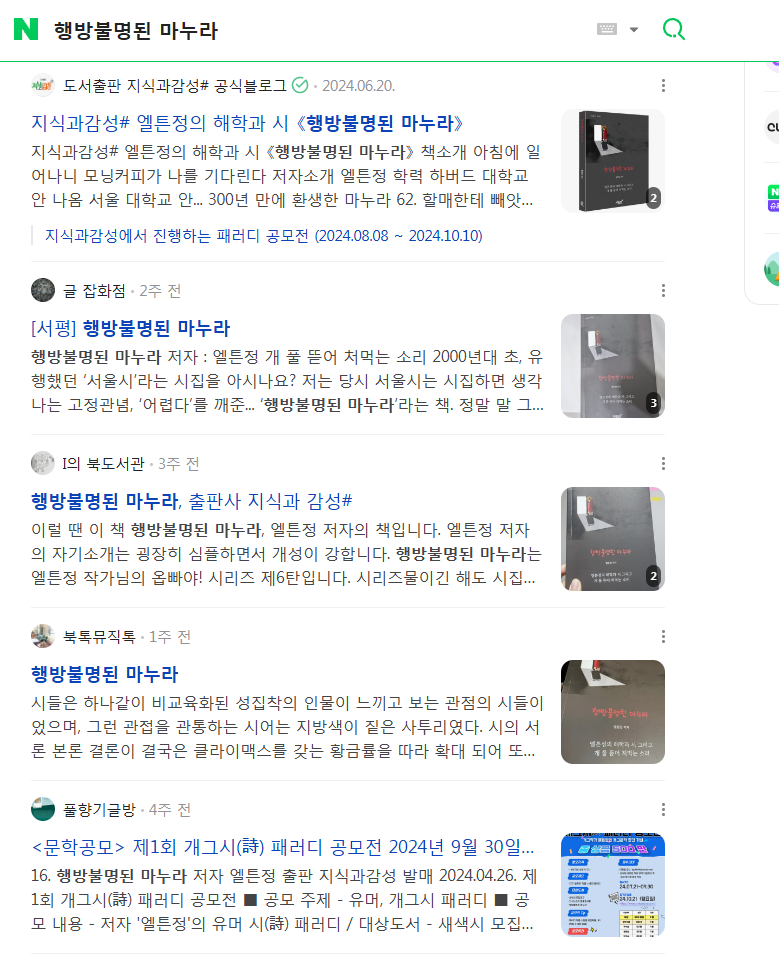Open more options for I의 북도서관 post
Screen dimensions: 779x957
tap(663, 464)
